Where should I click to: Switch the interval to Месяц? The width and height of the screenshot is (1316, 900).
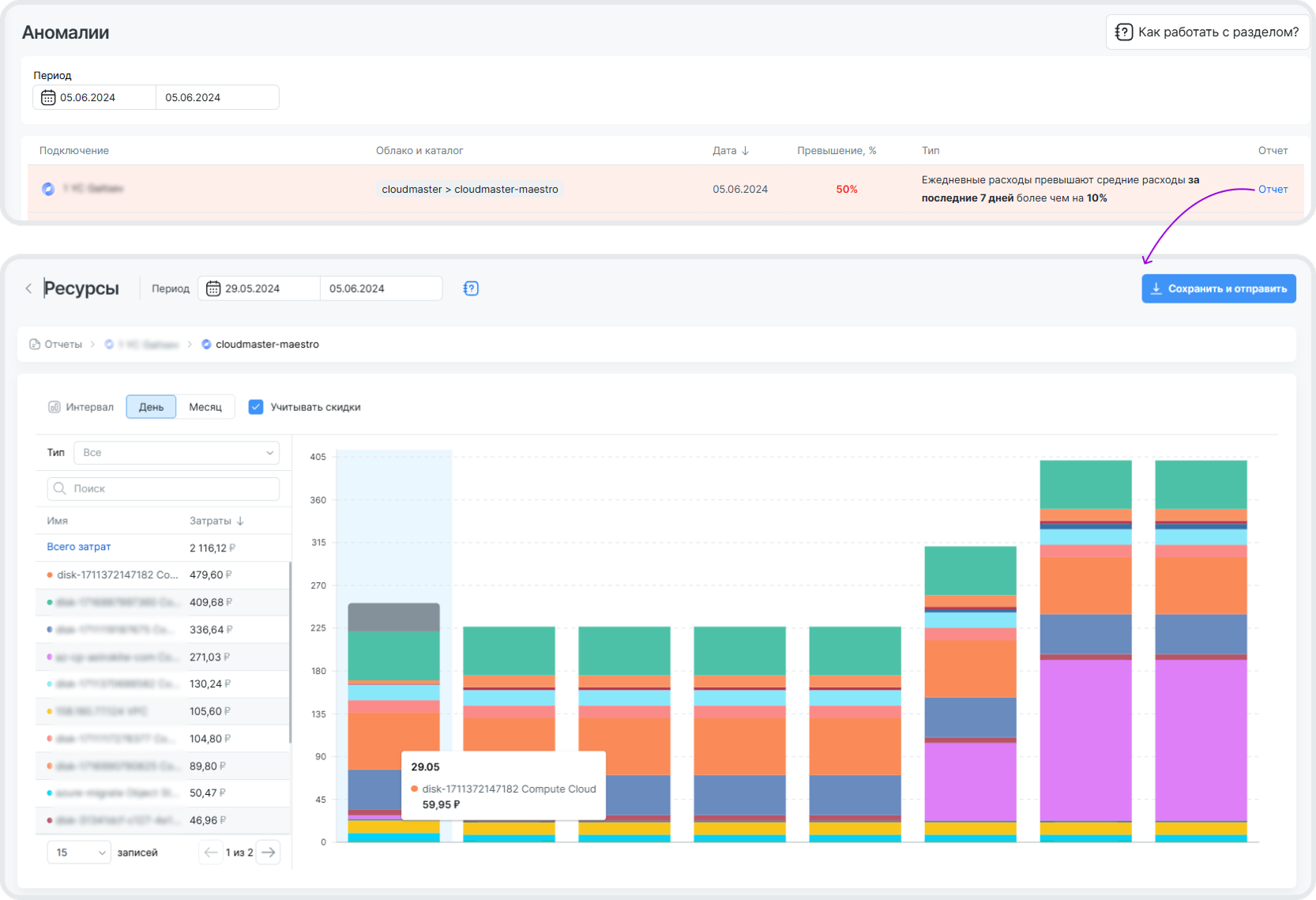pos(205,407)
